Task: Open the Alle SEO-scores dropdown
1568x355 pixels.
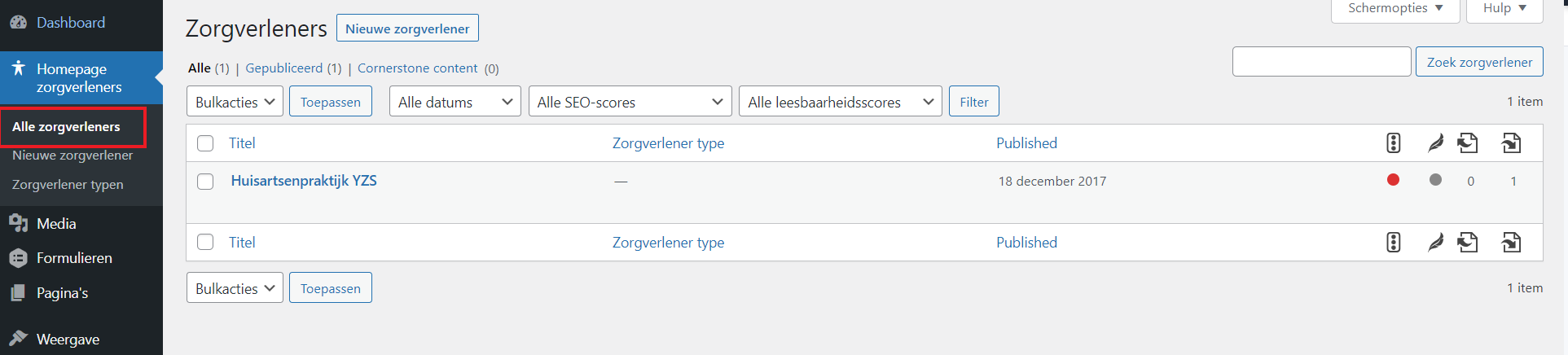Action: (x=630, y=102)
